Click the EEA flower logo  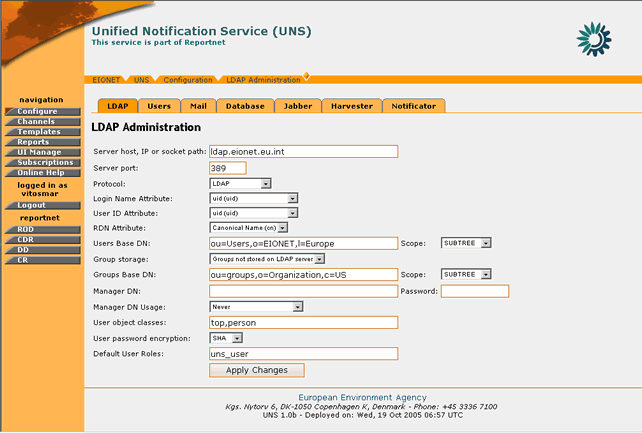[594, 39]
